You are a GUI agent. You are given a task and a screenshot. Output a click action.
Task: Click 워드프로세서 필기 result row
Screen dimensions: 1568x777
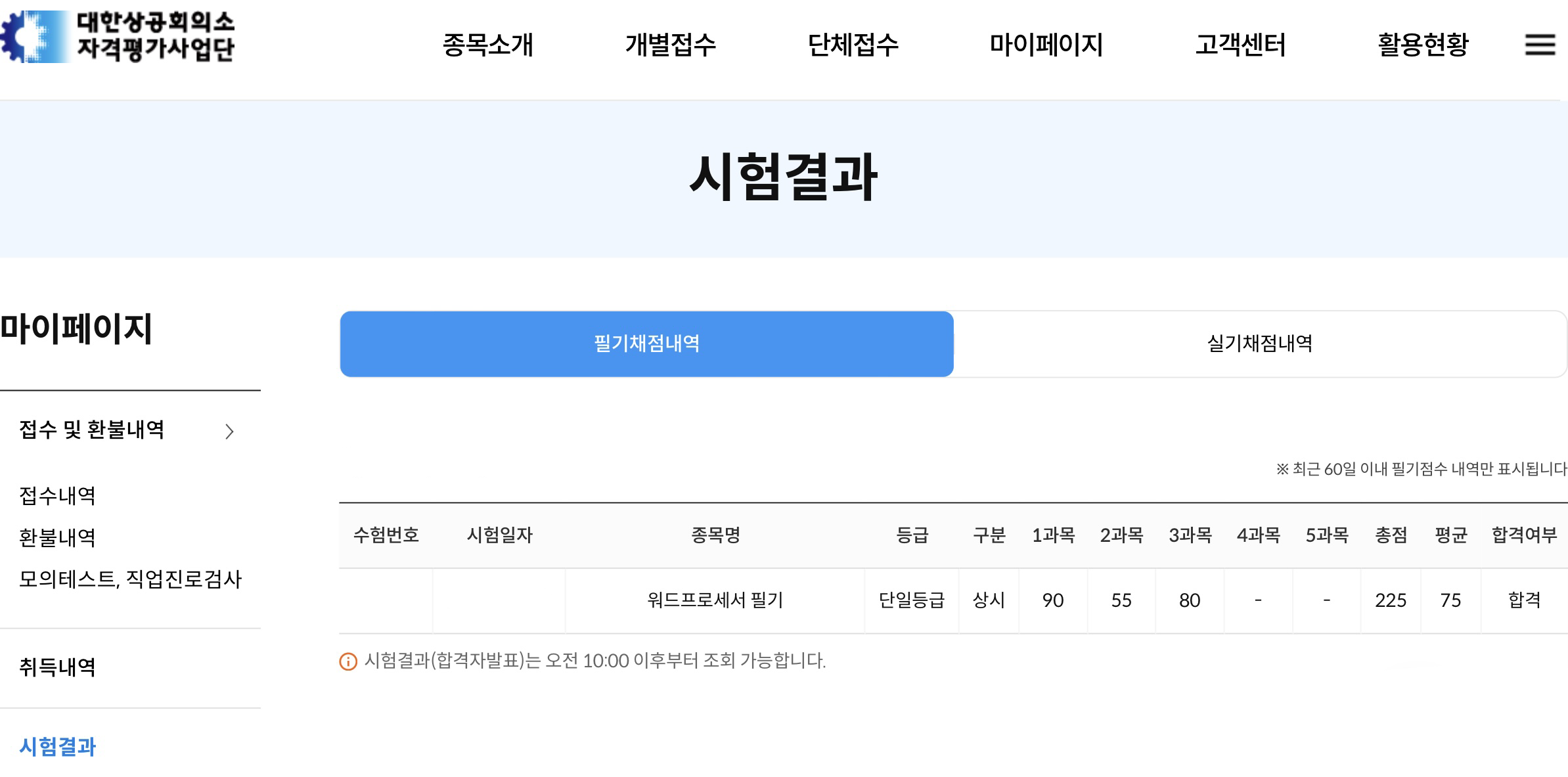coord(715,600)
